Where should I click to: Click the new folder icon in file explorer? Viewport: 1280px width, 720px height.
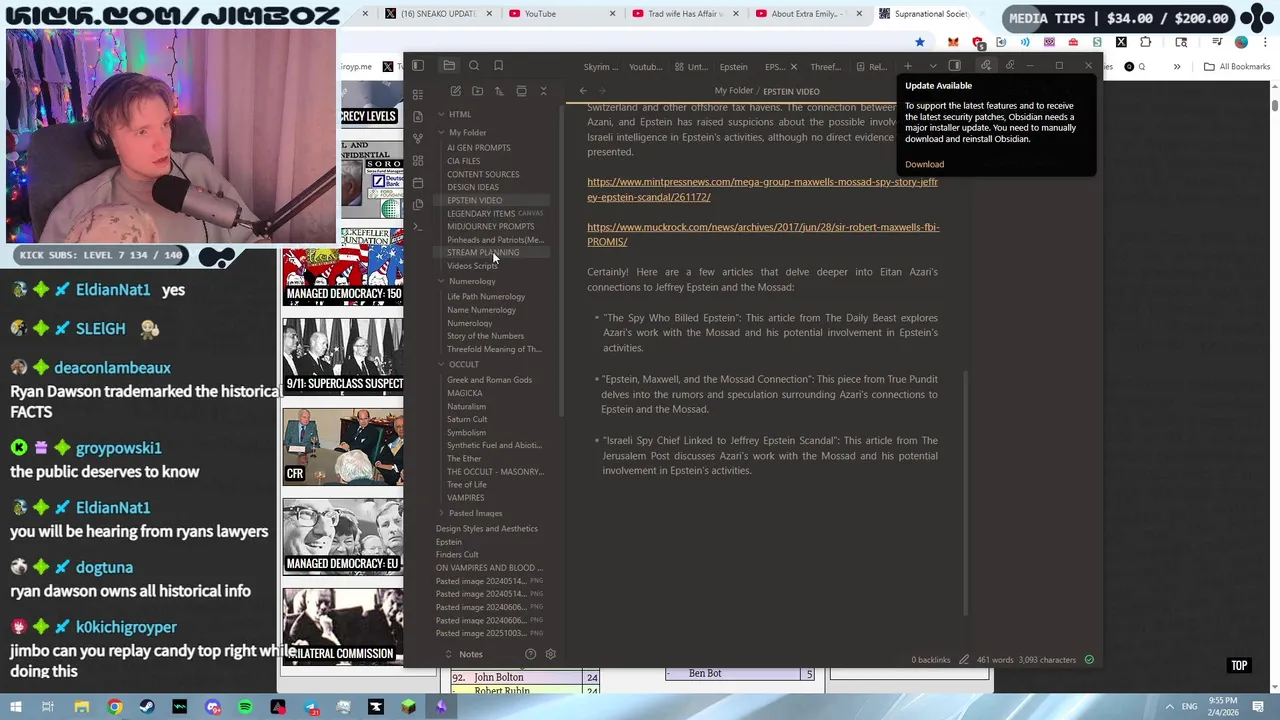point(477,91)
